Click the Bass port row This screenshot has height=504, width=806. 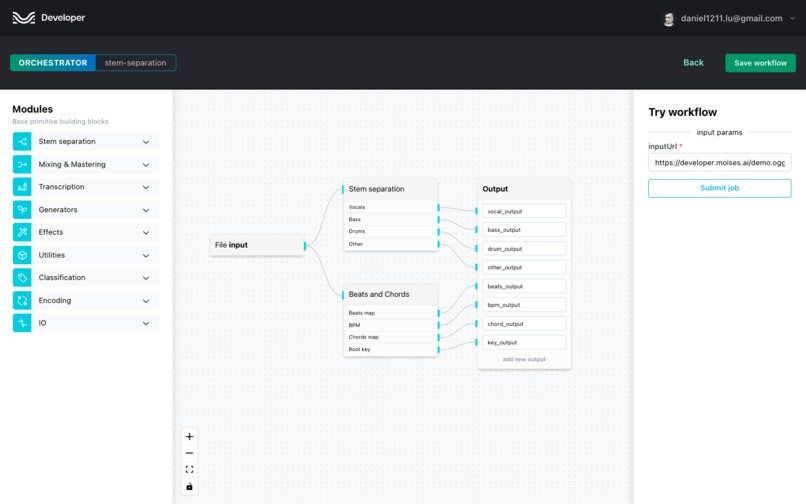pos(390,220)
